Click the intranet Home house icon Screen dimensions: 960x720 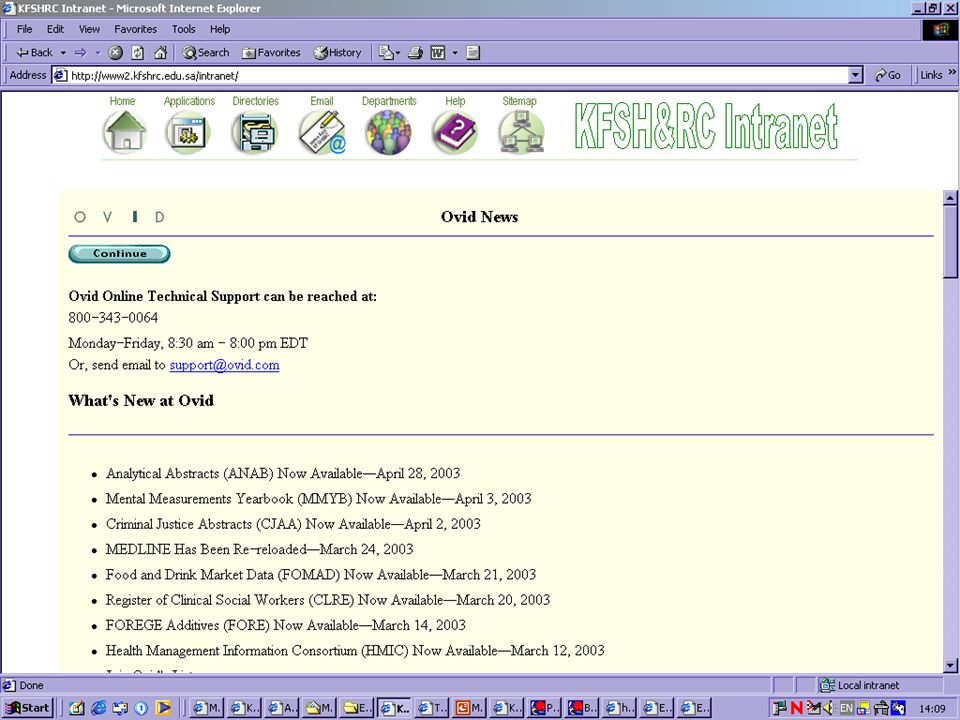[x=125, y=132]
